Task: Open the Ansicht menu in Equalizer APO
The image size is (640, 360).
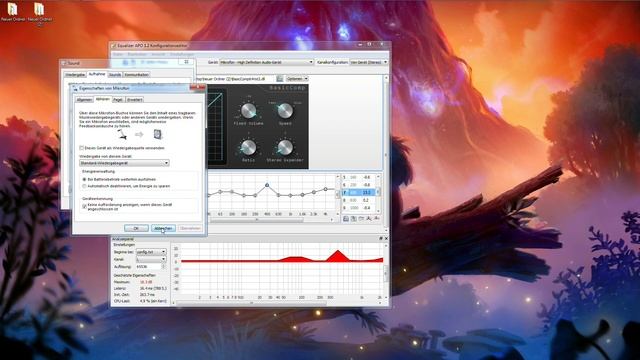Action: pos(158,54)
